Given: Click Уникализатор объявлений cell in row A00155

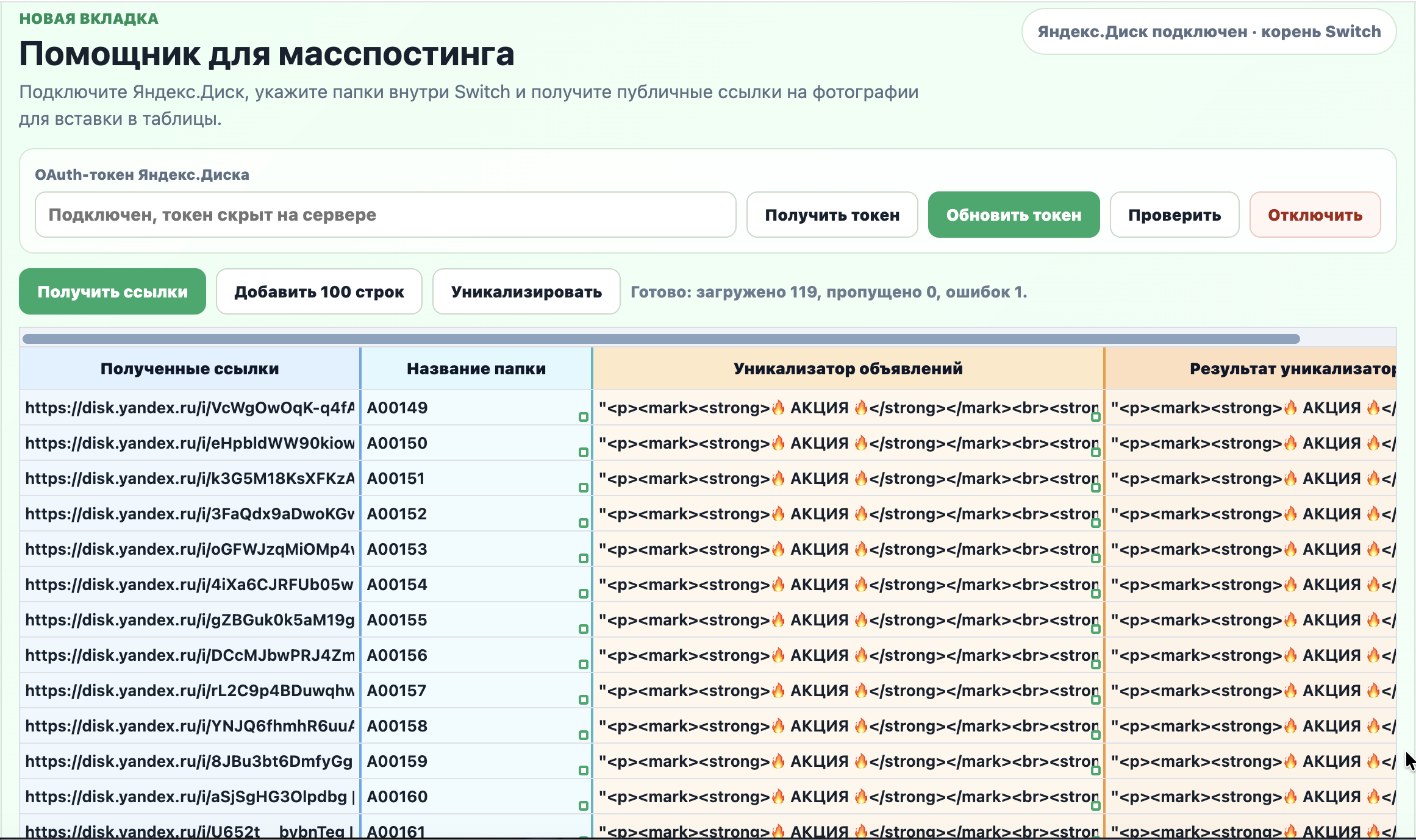Looking at the screenshot, I should [848, 619].
